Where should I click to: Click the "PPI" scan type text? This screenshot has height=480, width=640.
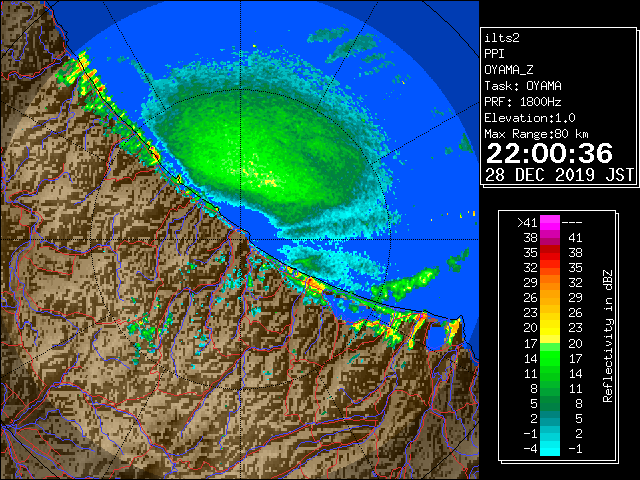click(x=494, y=54)
